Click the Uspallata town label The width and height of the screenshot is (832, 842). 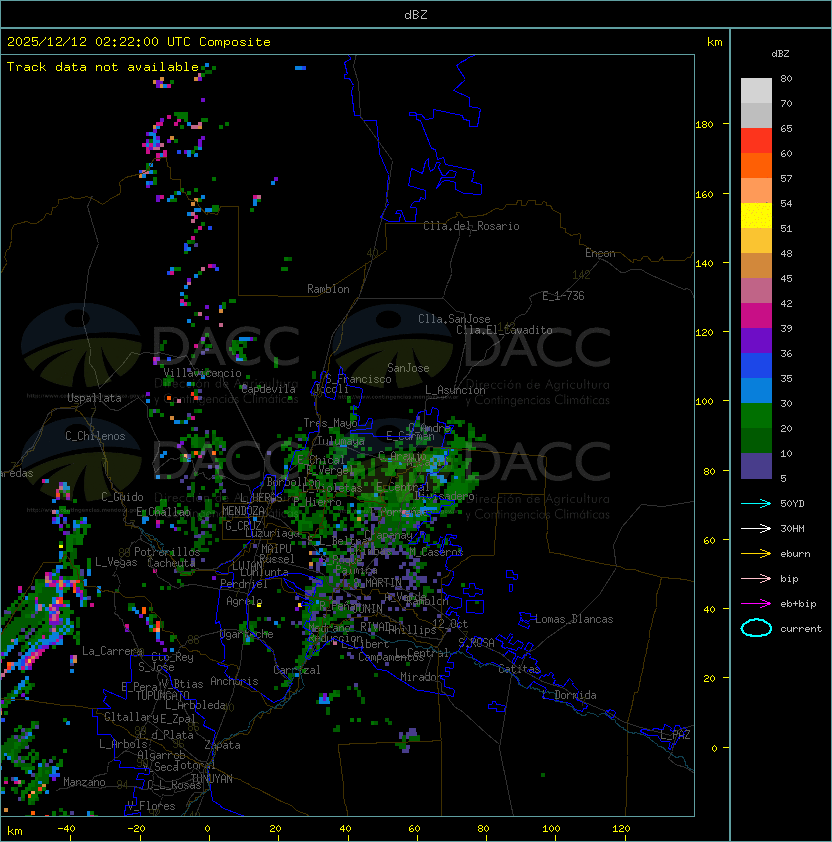94,398
